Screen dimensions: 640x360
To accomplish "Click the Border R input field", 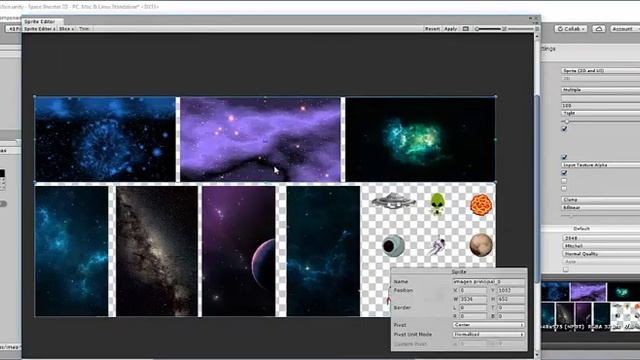I will [473, 316].
